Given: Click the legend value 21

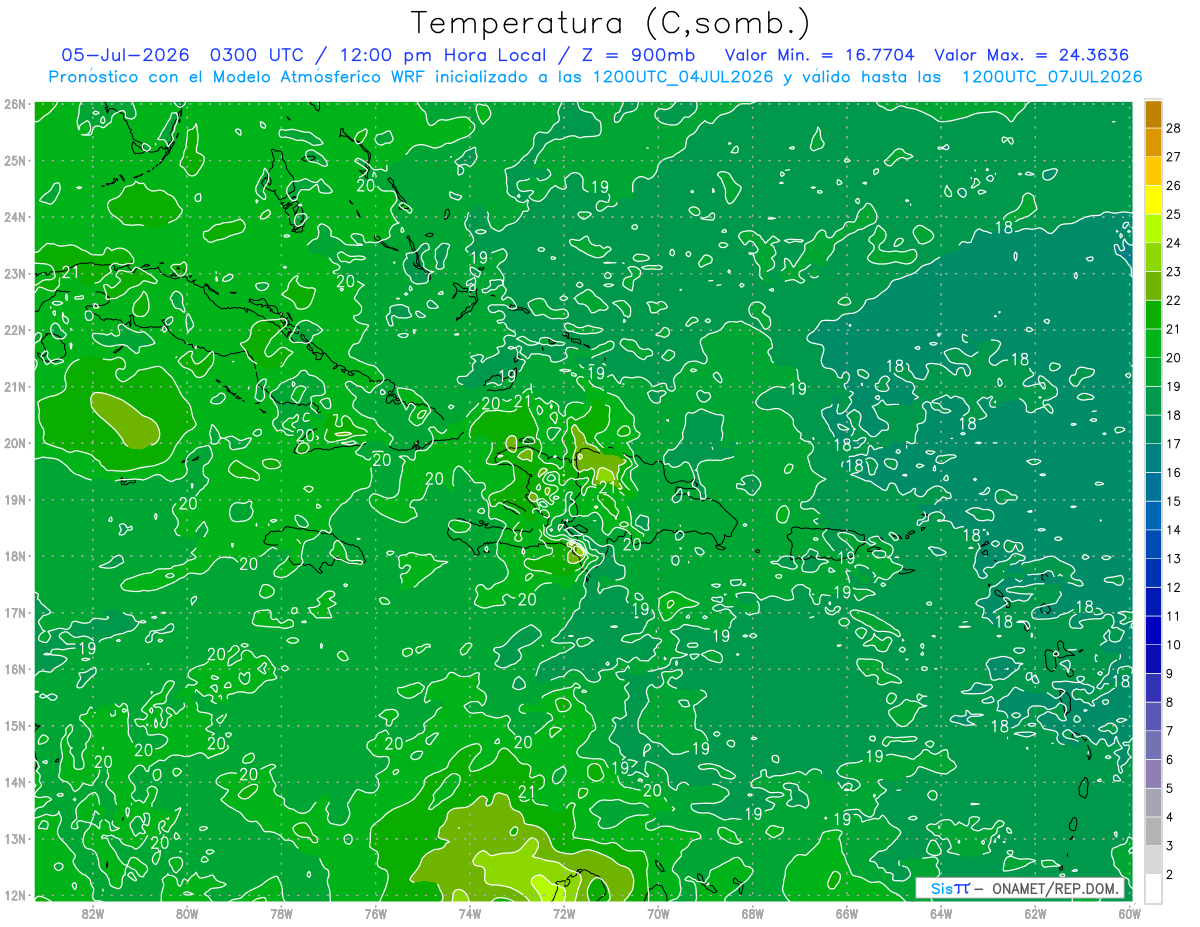Looking at the screenshot, I should click(x=1174, y=329).
